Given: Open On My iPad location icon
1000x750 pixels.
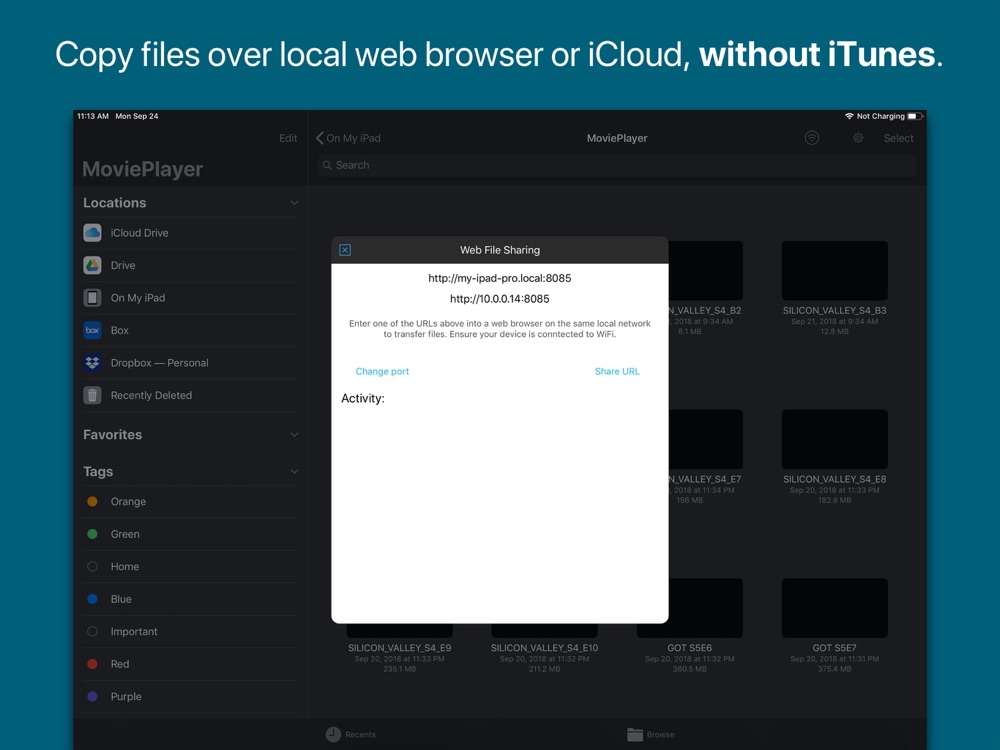Looking at the screenshot, I should coord(92,298).
